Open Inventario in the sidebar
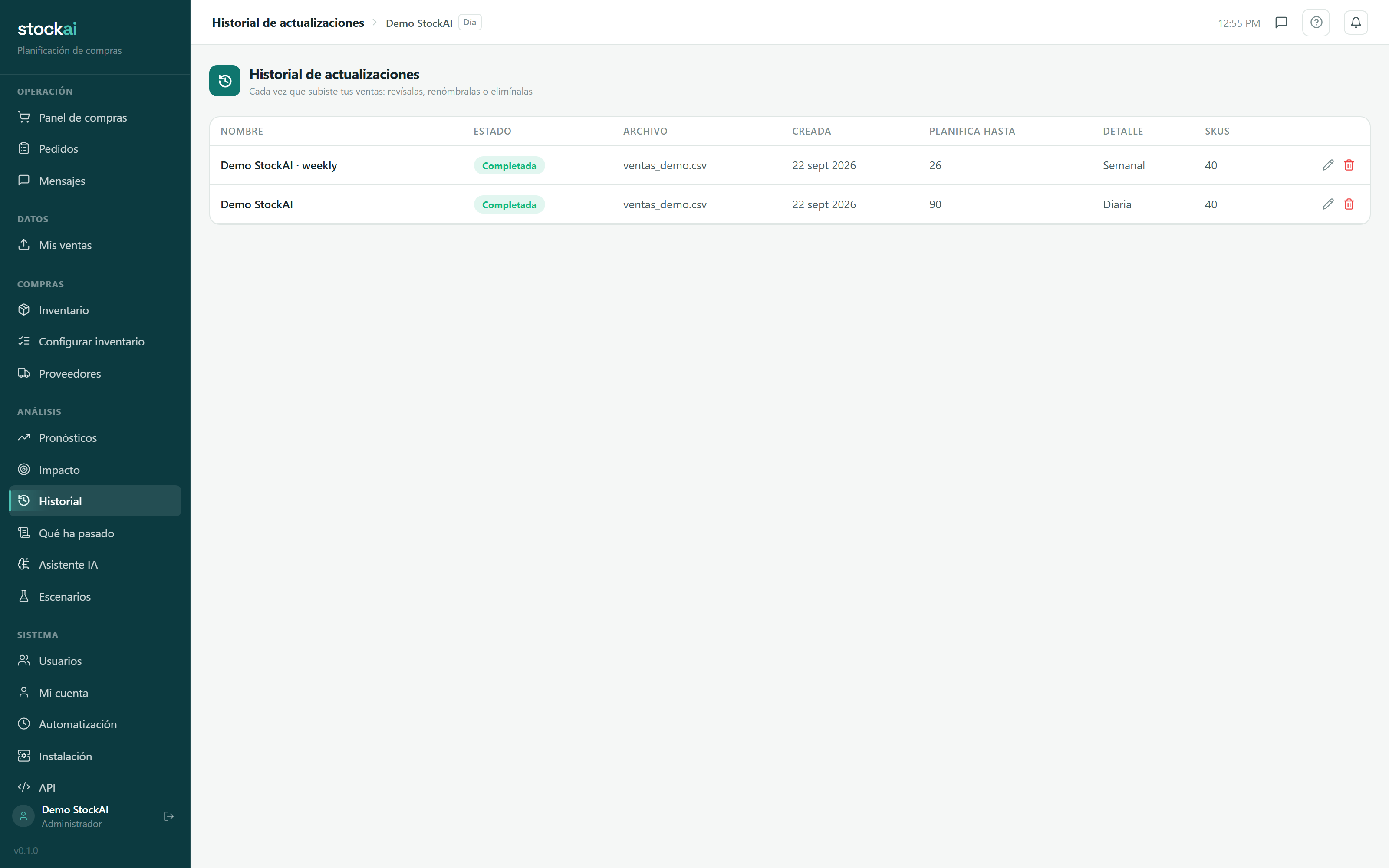Screen dimensions: 1389x868 tap(95, 310)
